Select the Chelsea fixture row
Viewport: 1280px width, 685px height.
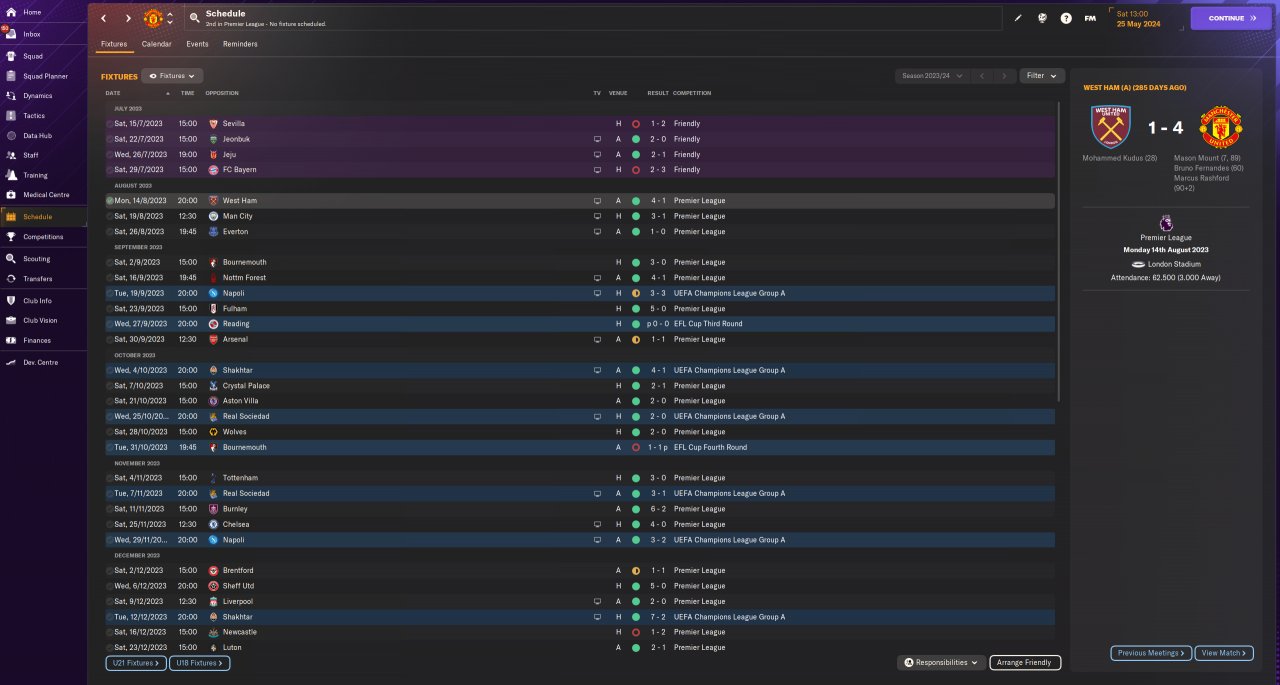pos(580,524)
